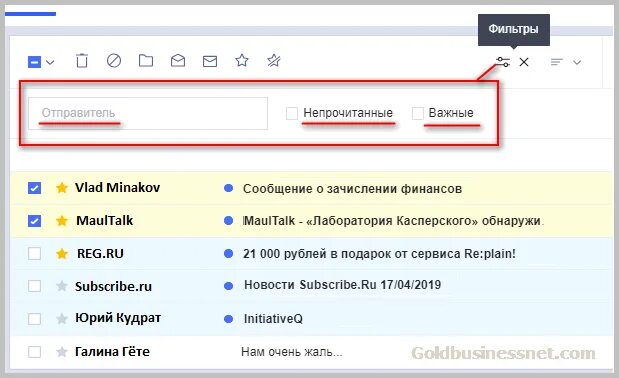Unstar the MaulTalk message
The height and width of the screenshot is (378, 619).
(62, 220)
